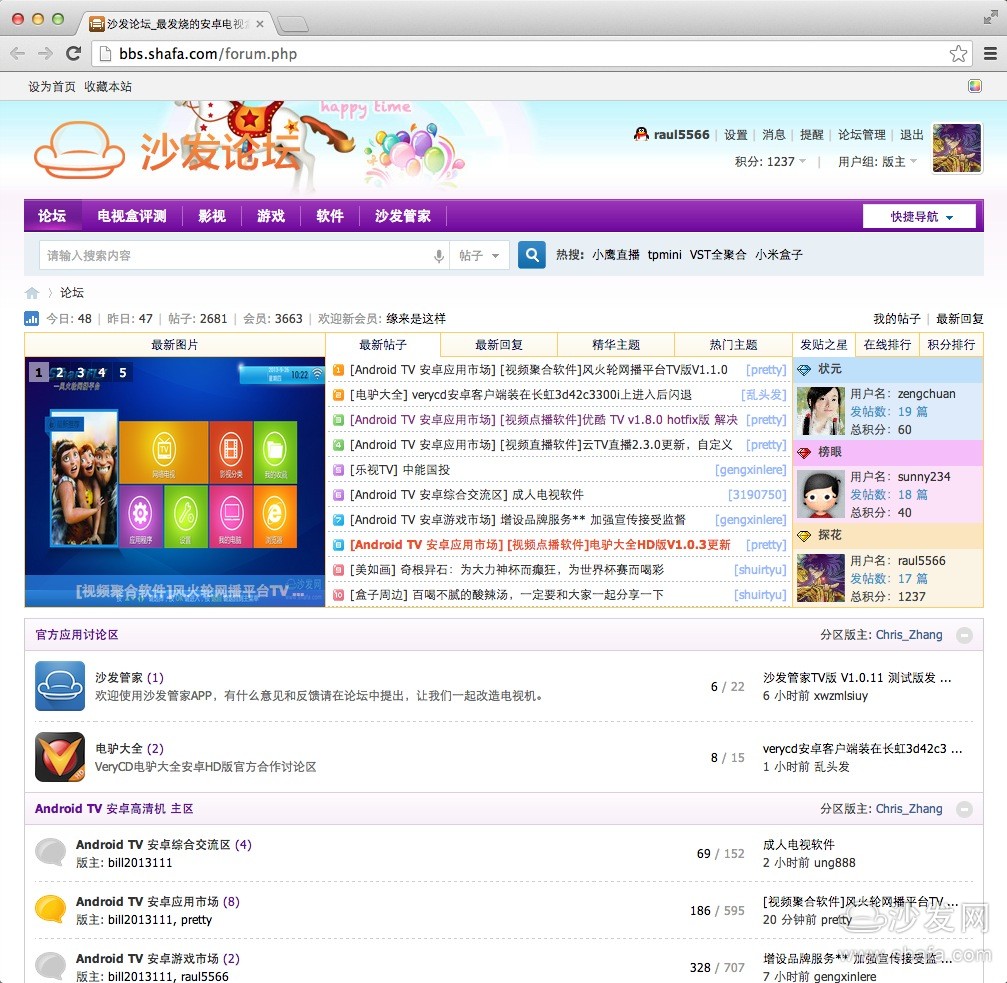Click the 提醒 notifications link
This screenshot has height=983, width=1007.
pos(812,134)
